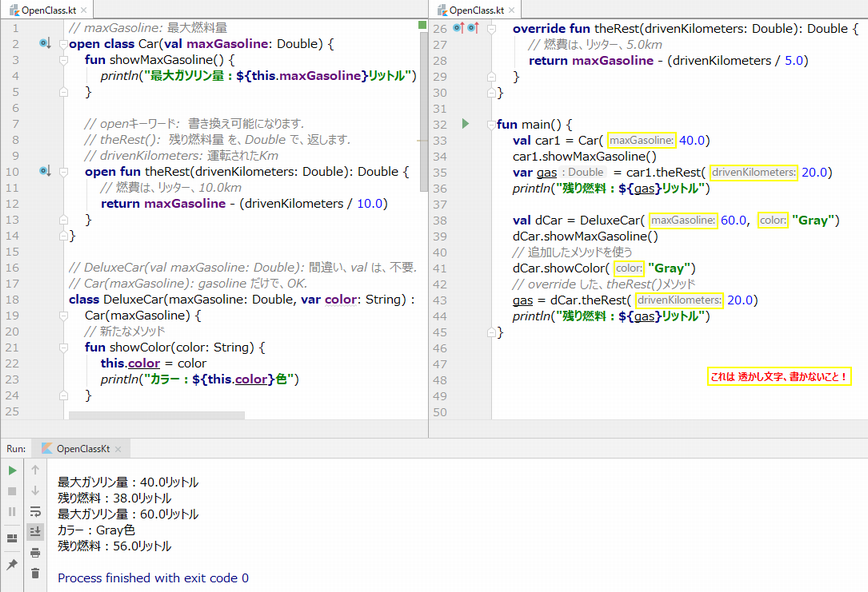Collapse the main function fold on line 32
The image size is (868, 592).
[491, 125]
